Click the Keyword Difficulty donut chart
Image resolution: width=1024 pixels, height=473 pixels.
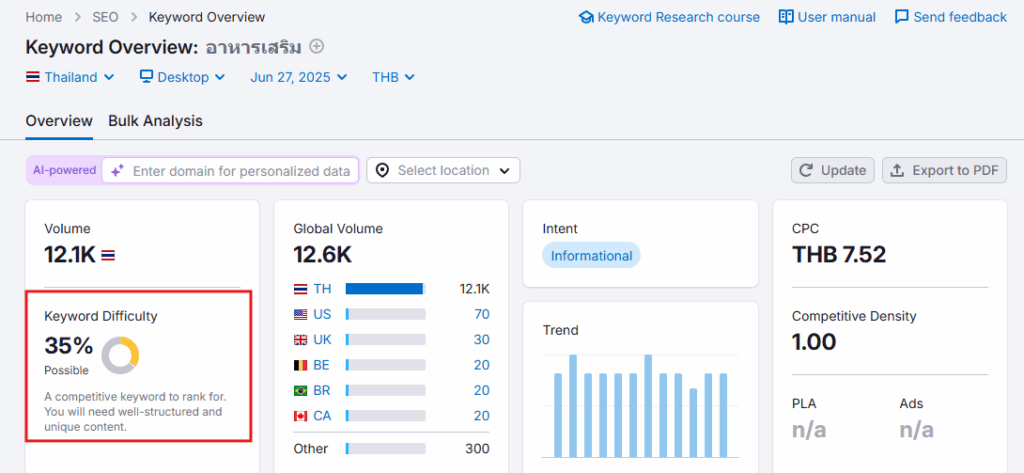pos(120,354)
